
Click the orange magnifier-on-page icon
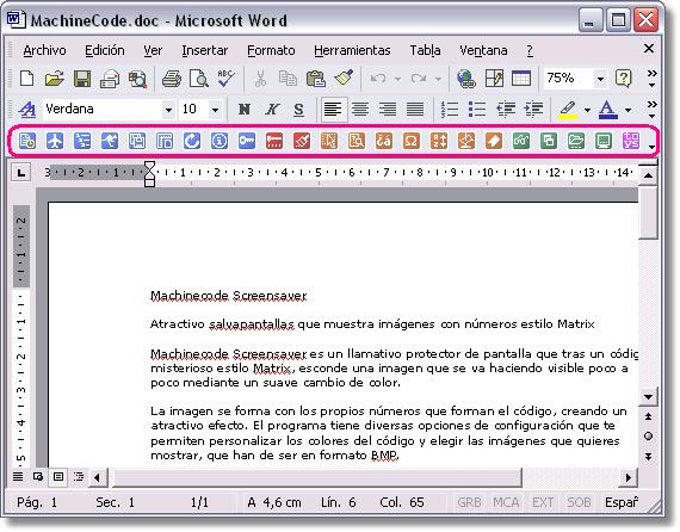click(x=356, y=141)
